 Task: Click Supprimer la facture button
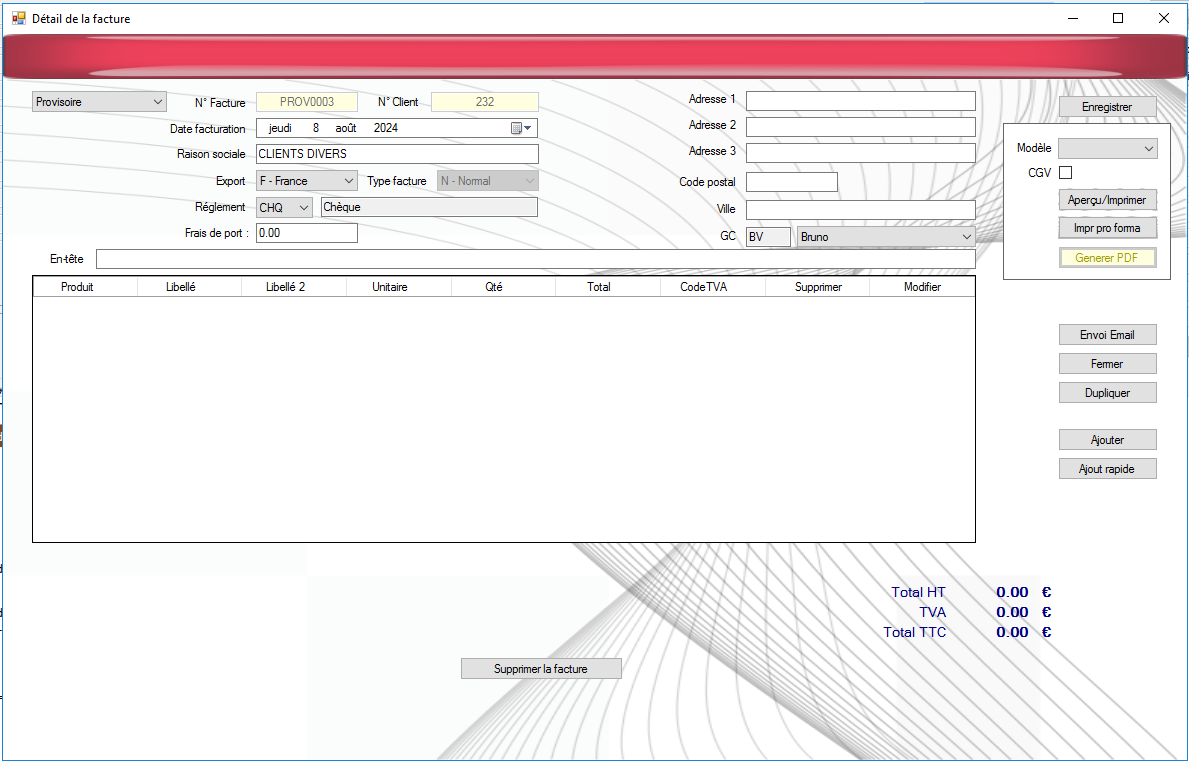541,669
